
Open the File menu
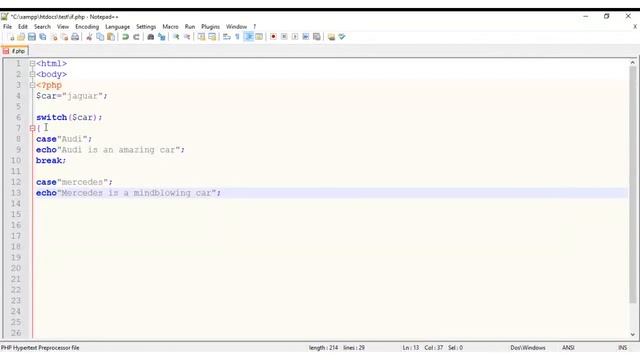point(7,27)
